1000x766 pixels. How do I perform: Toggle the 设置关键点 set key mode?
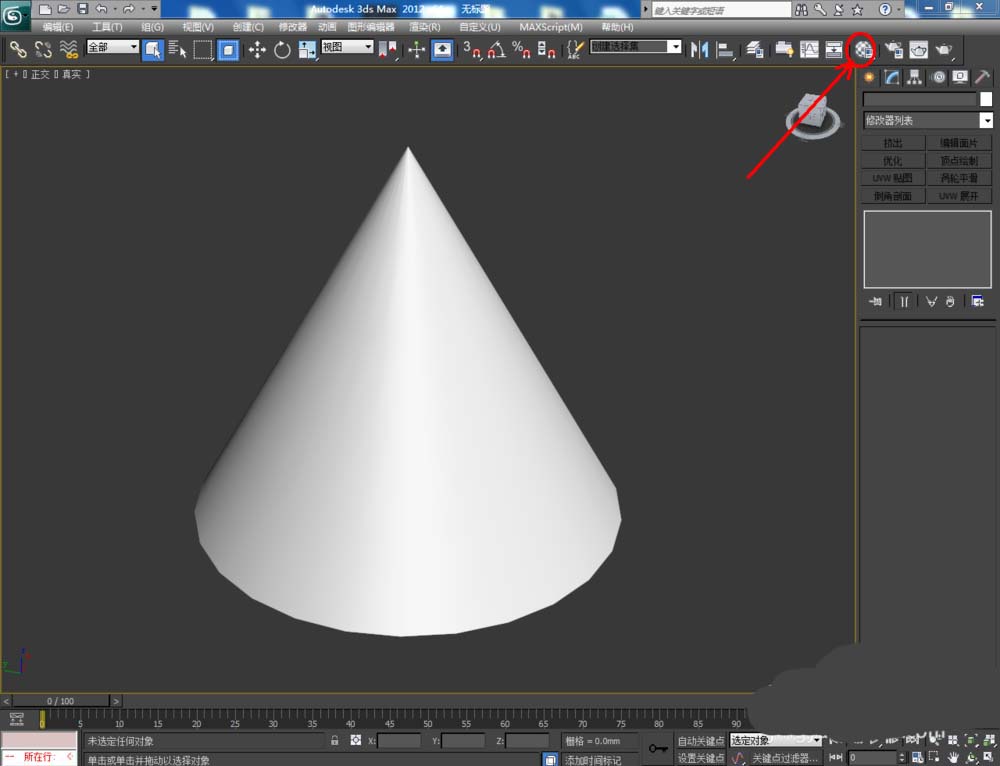click(700, 758)
